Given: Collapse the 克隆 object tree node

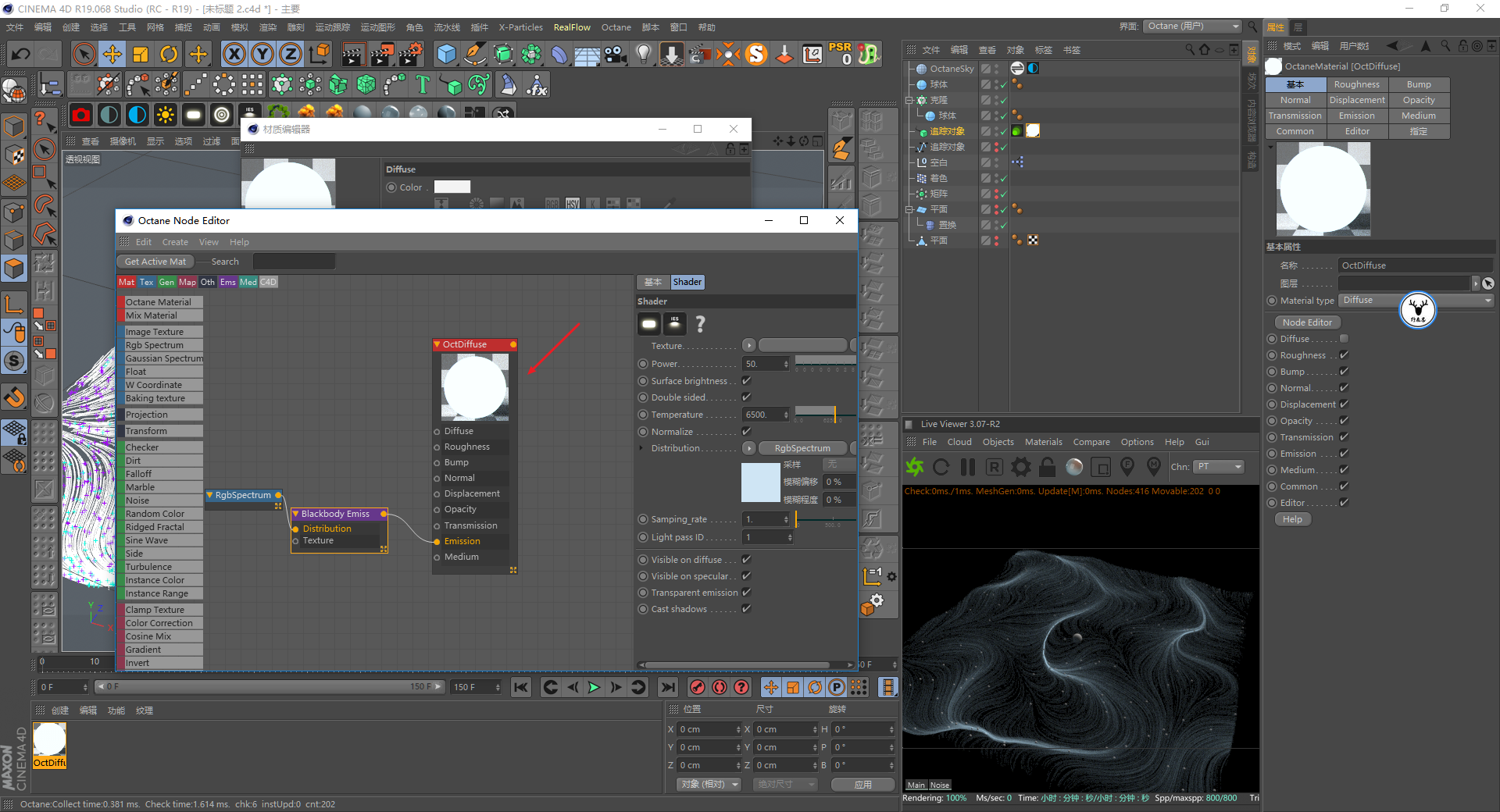Looking at the screenshot, I should (909, 100).
